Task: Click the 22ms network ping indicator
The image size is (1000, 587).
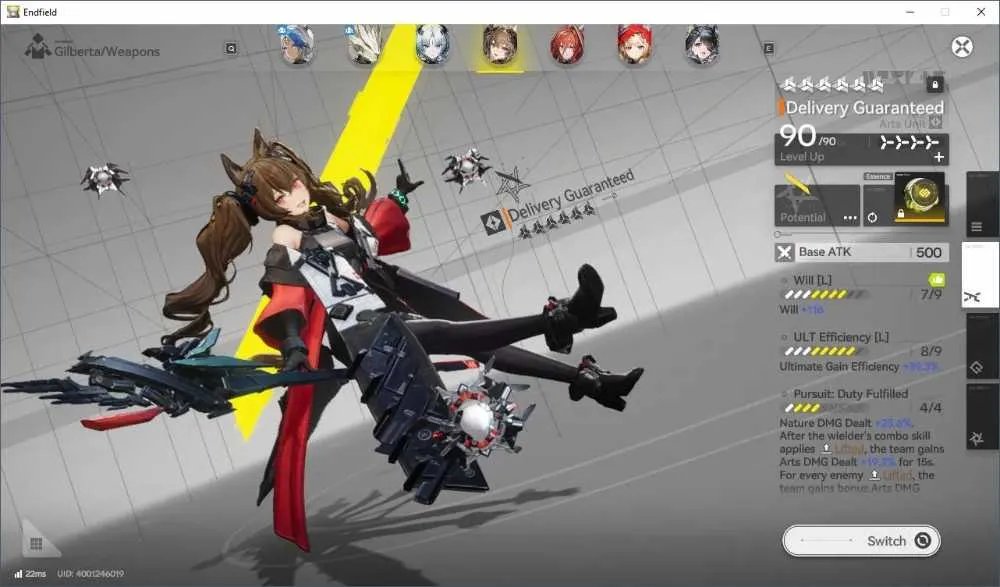Action: pos(30,574)
